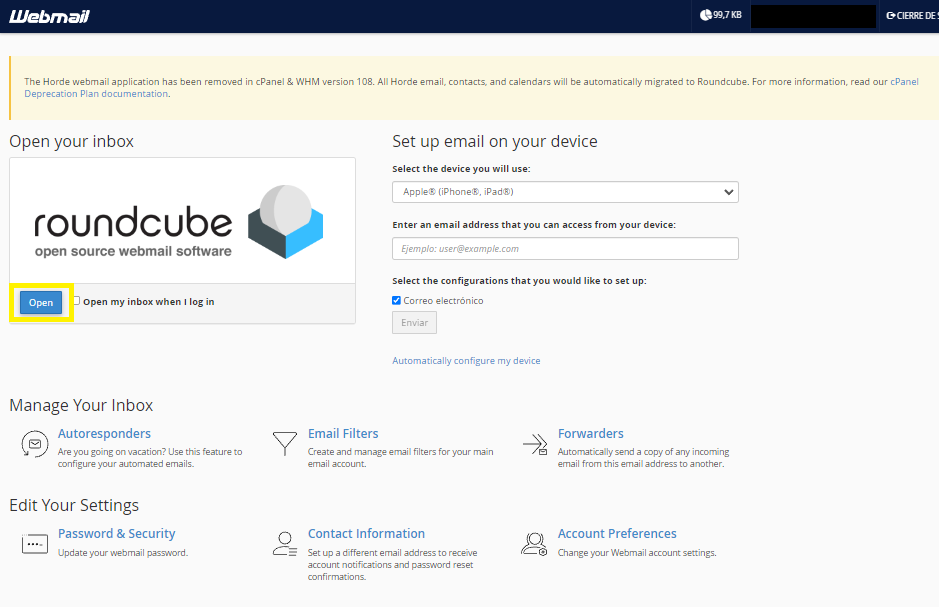
Task: Enable 'Open my inbox when I log in'
Action: (x=76, y=300)
